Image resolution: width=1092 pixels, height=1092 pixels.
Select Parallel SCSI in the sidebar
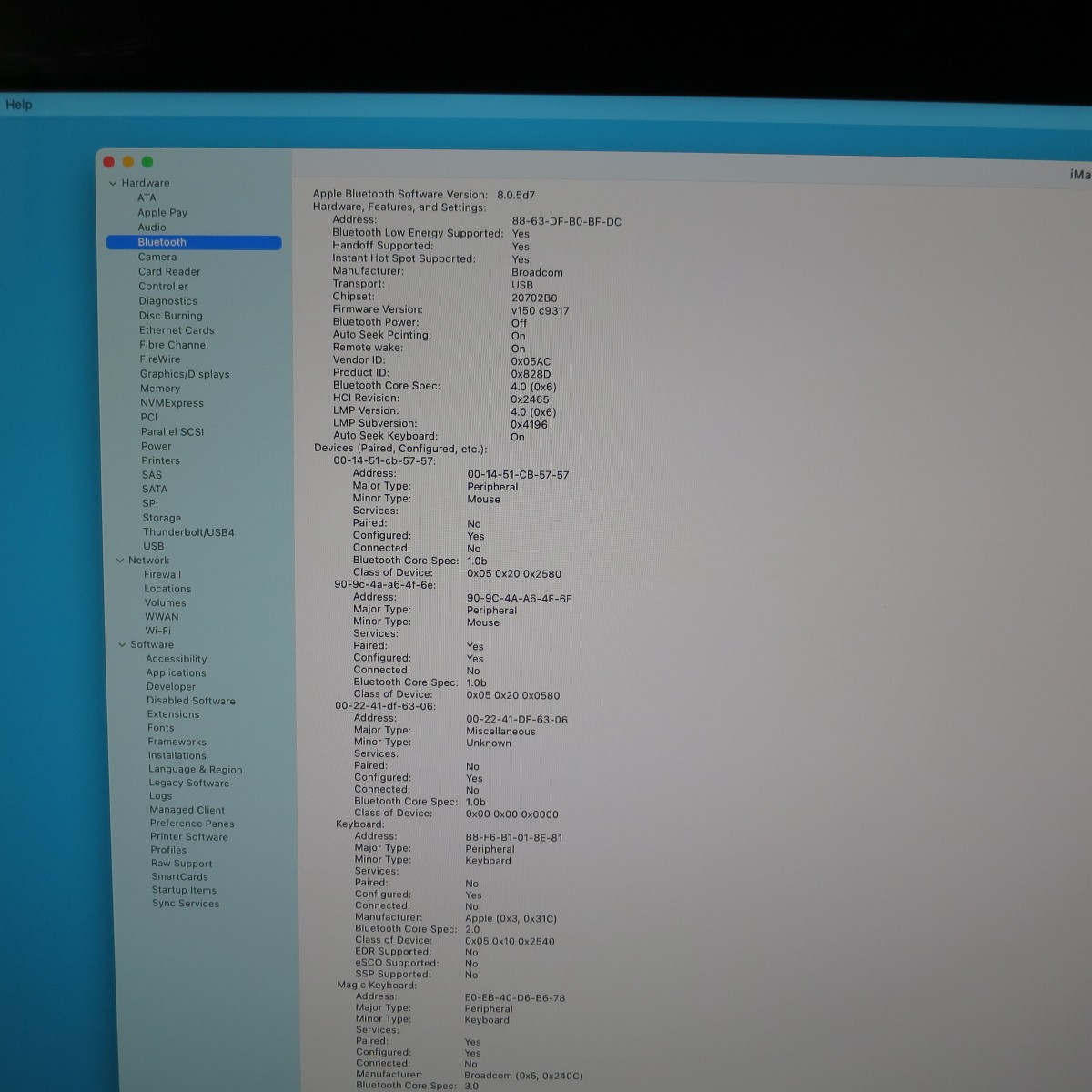(x=172, y=432)
